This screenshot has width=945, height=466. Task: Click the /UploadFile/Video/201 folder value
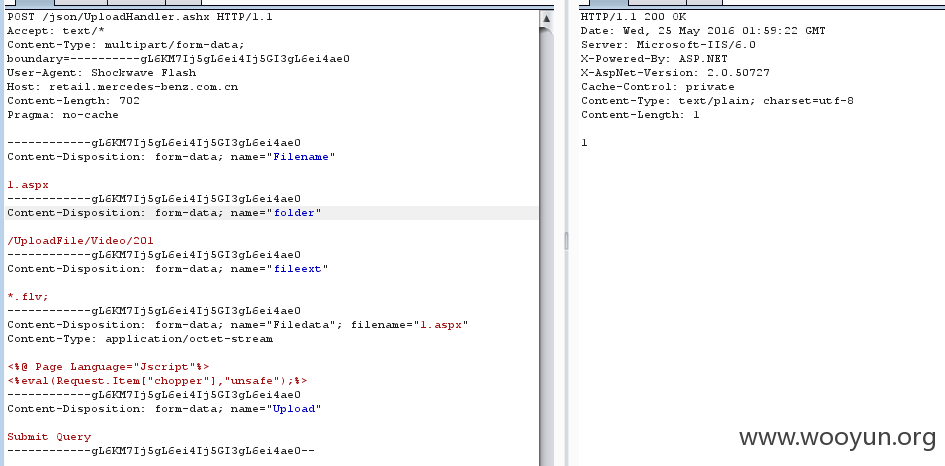tap(80, 241)
